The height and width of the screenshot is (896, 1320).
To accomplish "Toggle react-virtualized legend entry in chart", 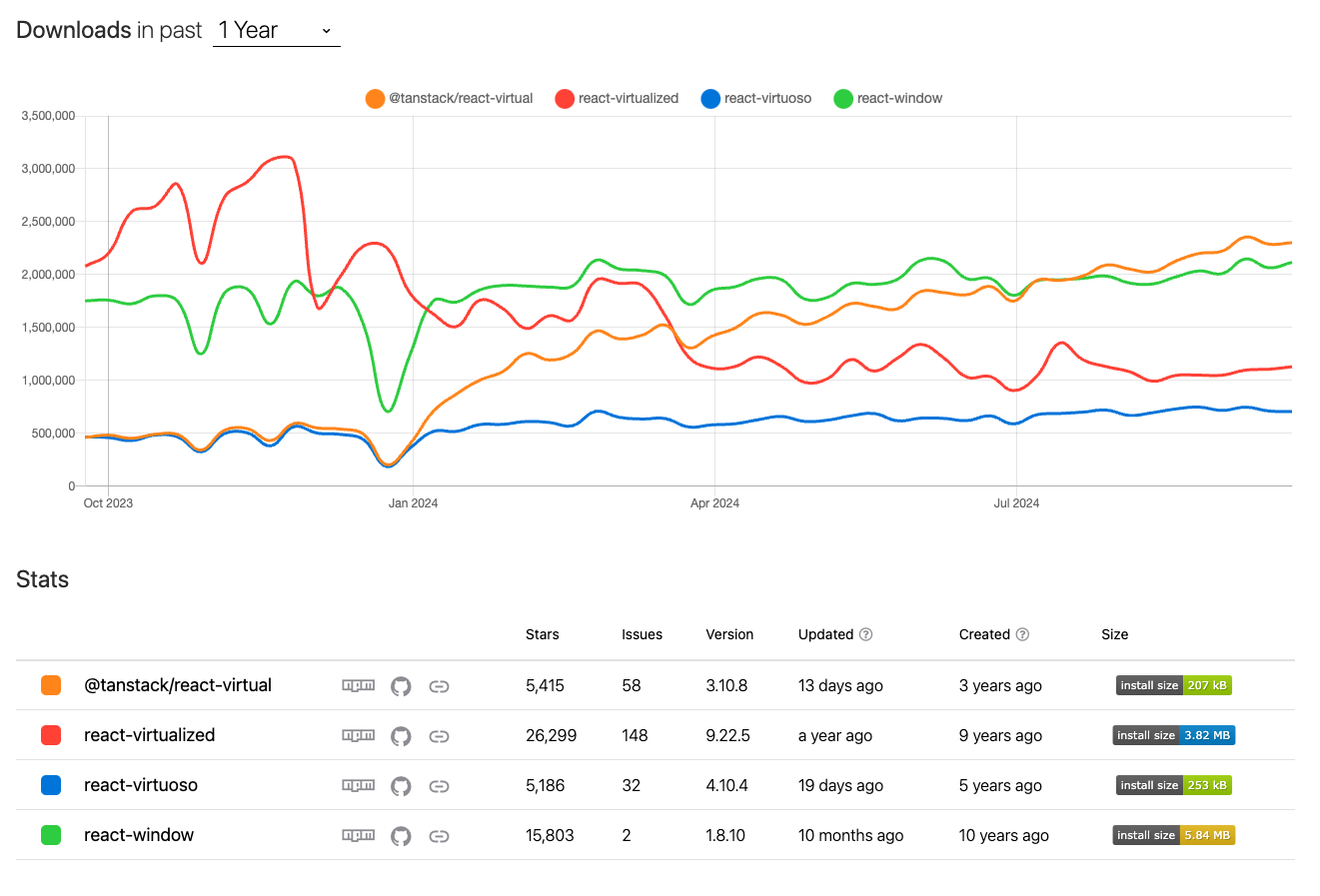I will pyautogui.click(x=617, y=98).
